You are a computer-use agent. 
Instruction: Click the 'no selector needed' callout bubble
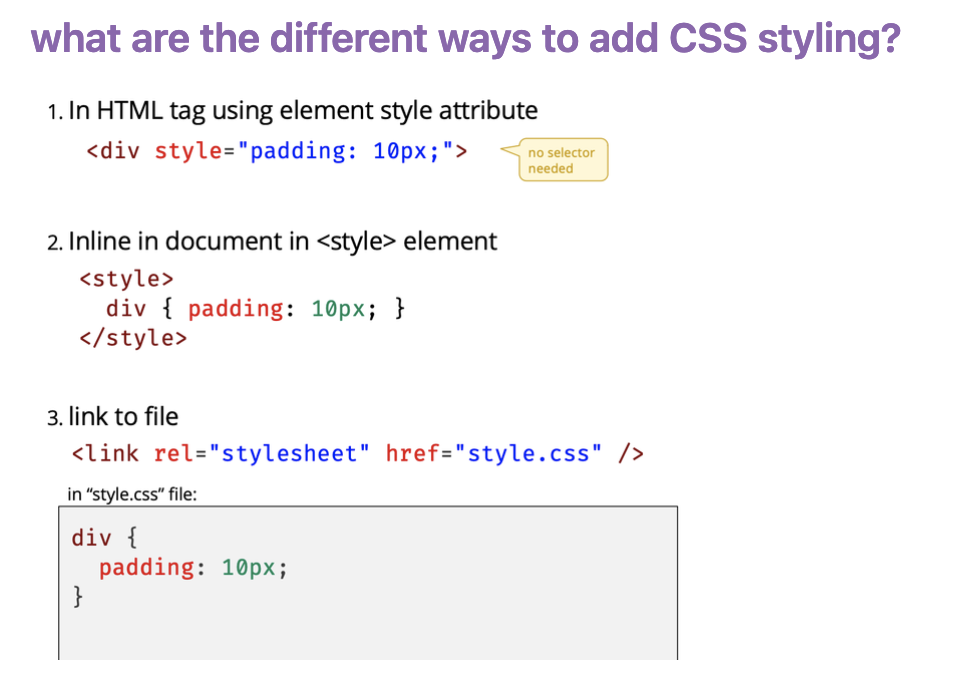[x=561, y=160]
